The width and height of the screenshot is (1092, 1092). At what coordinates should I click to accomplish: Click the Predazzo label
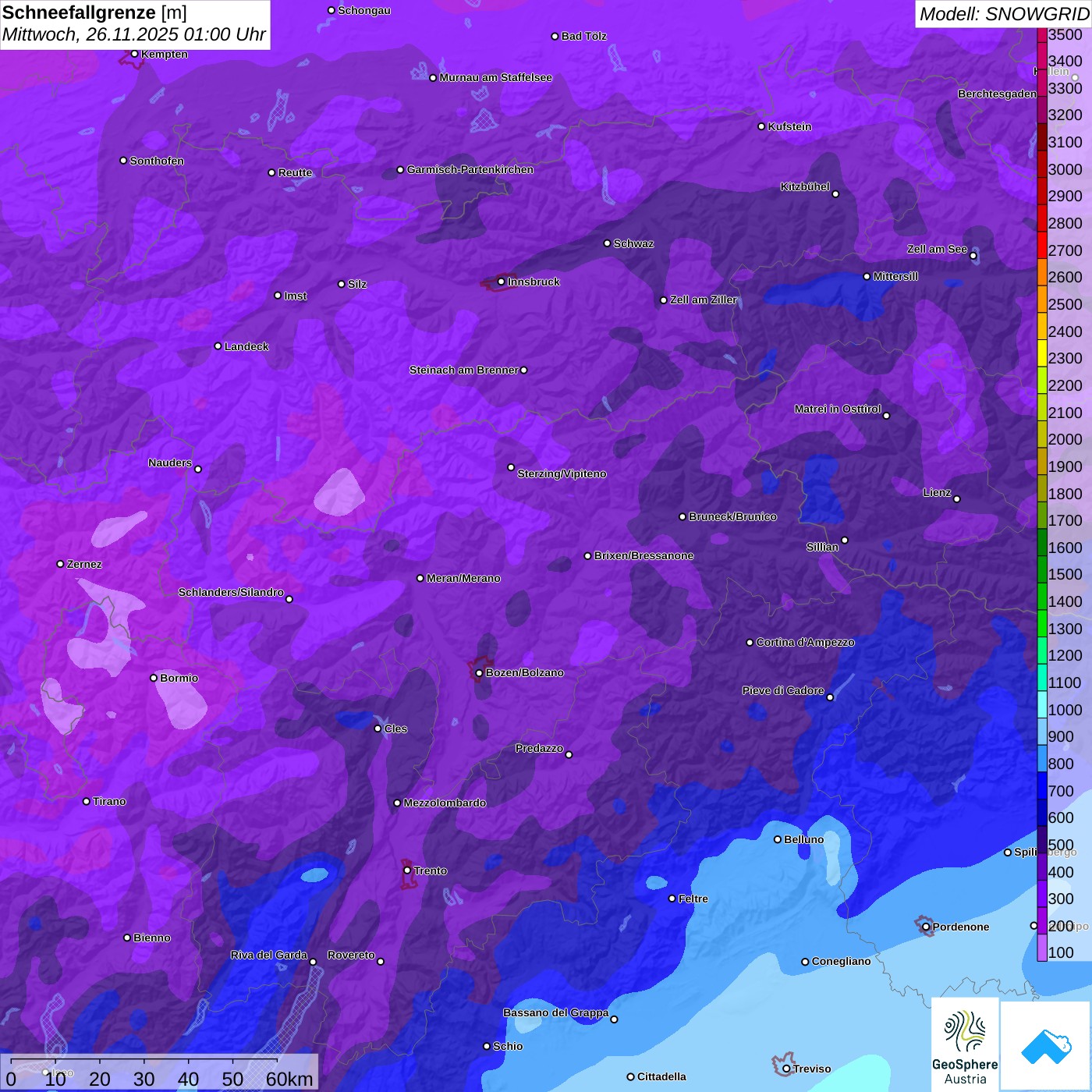pos(539,748)
